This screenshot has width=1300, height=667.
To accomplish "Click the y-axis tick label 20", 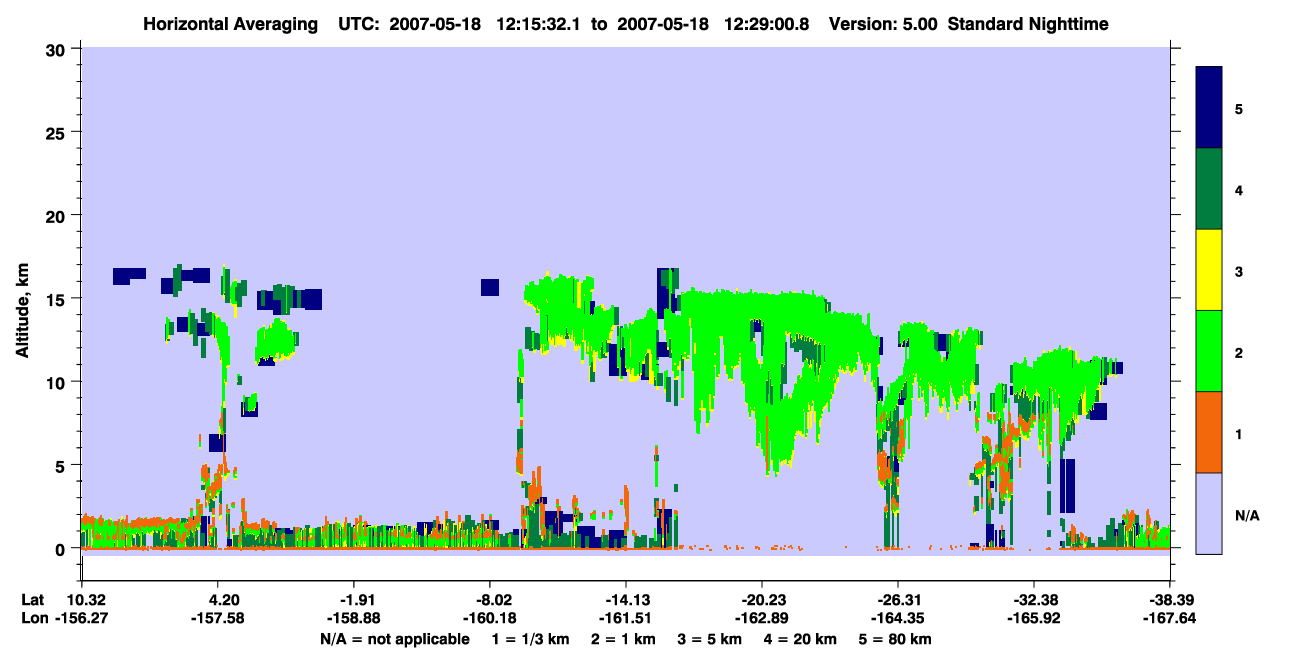I will [58, 215].
